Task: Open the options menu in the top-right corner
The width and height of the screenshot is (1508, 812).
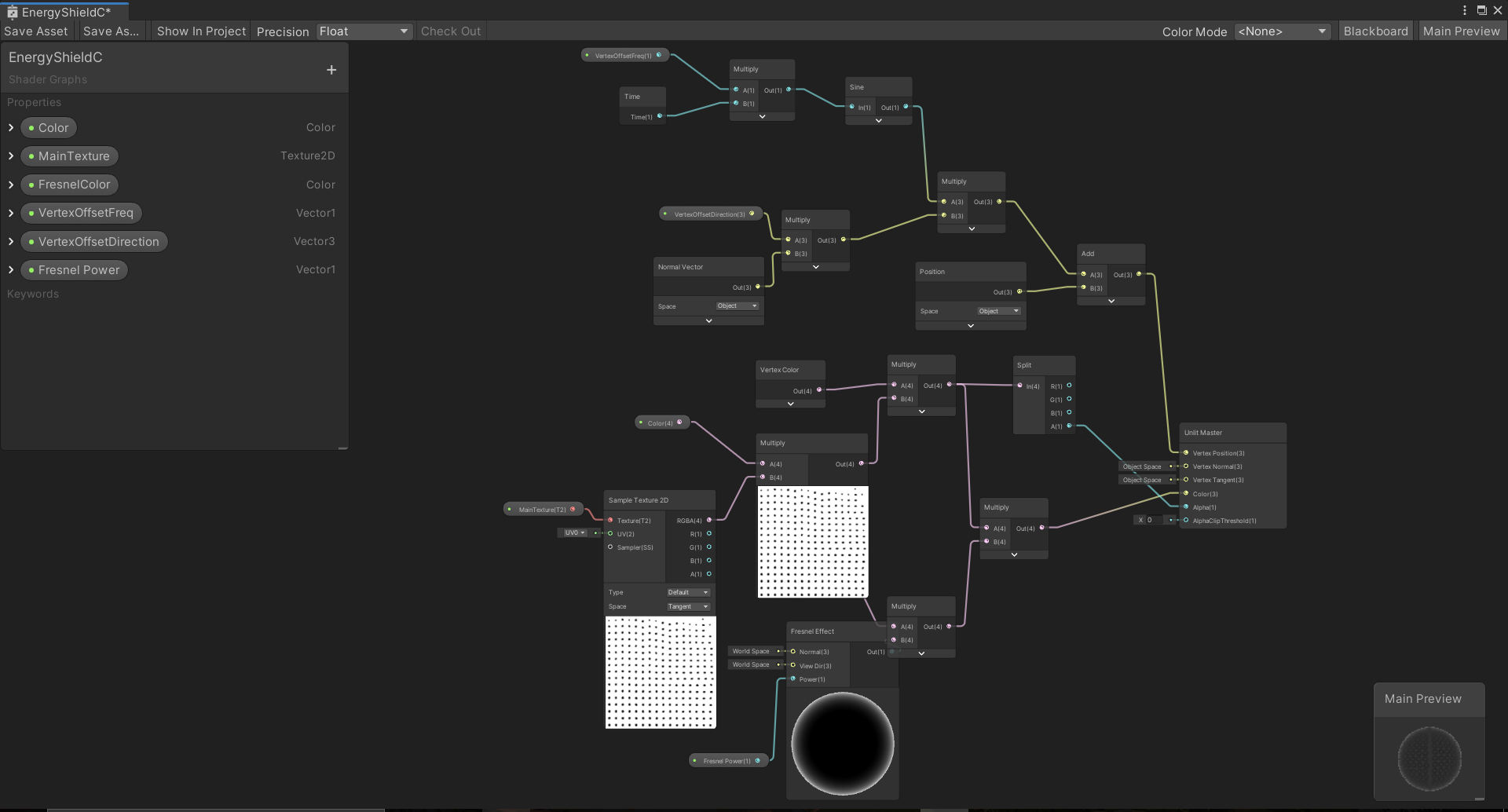Action: [1463, 10]
